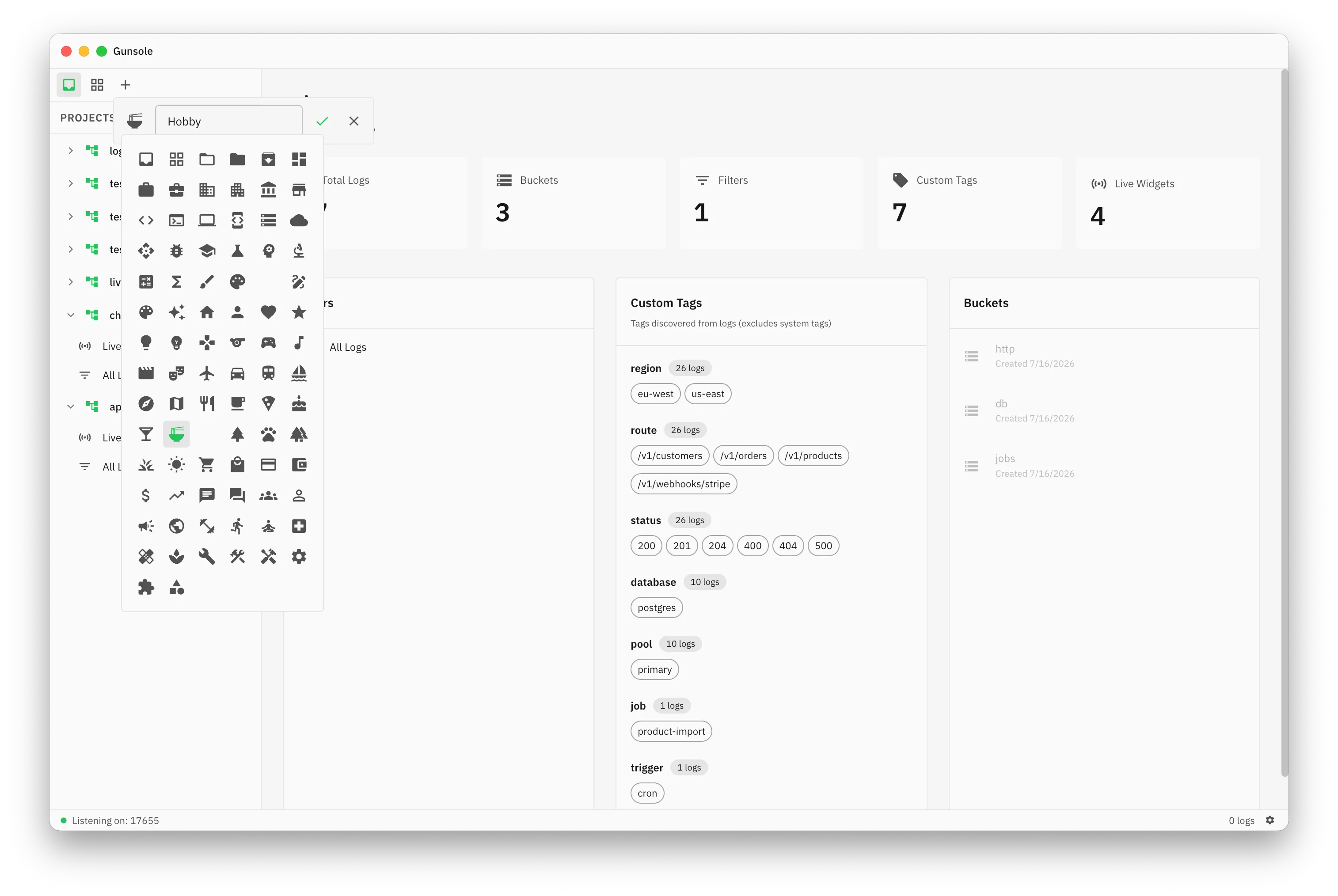Choose the megaphone icon
This screenshot has height=896, width=1338.
146,526
